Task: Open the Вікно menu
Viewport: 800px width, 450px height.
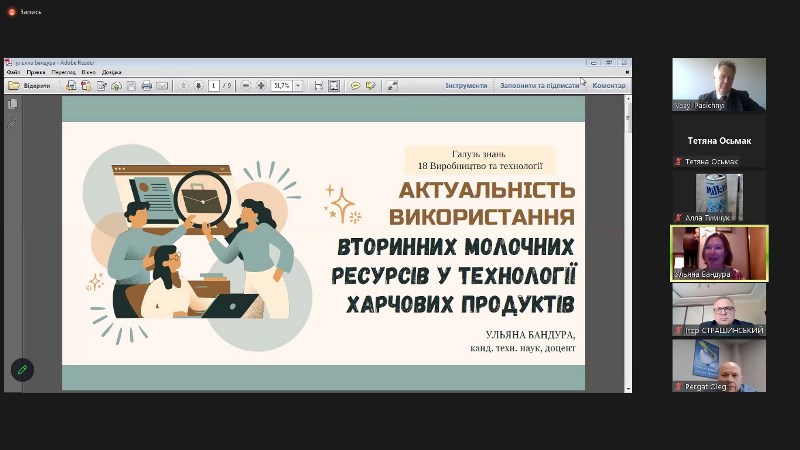Action: pyautogui.click(x=88, y=72)
